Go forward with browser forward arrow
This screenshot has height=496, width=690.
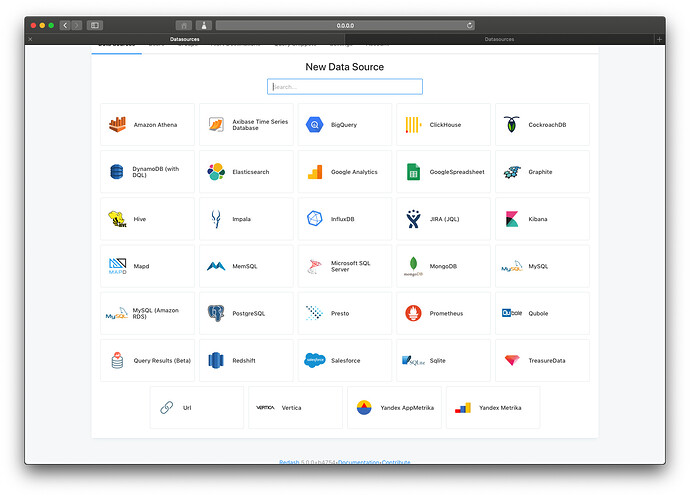[77, 25]
